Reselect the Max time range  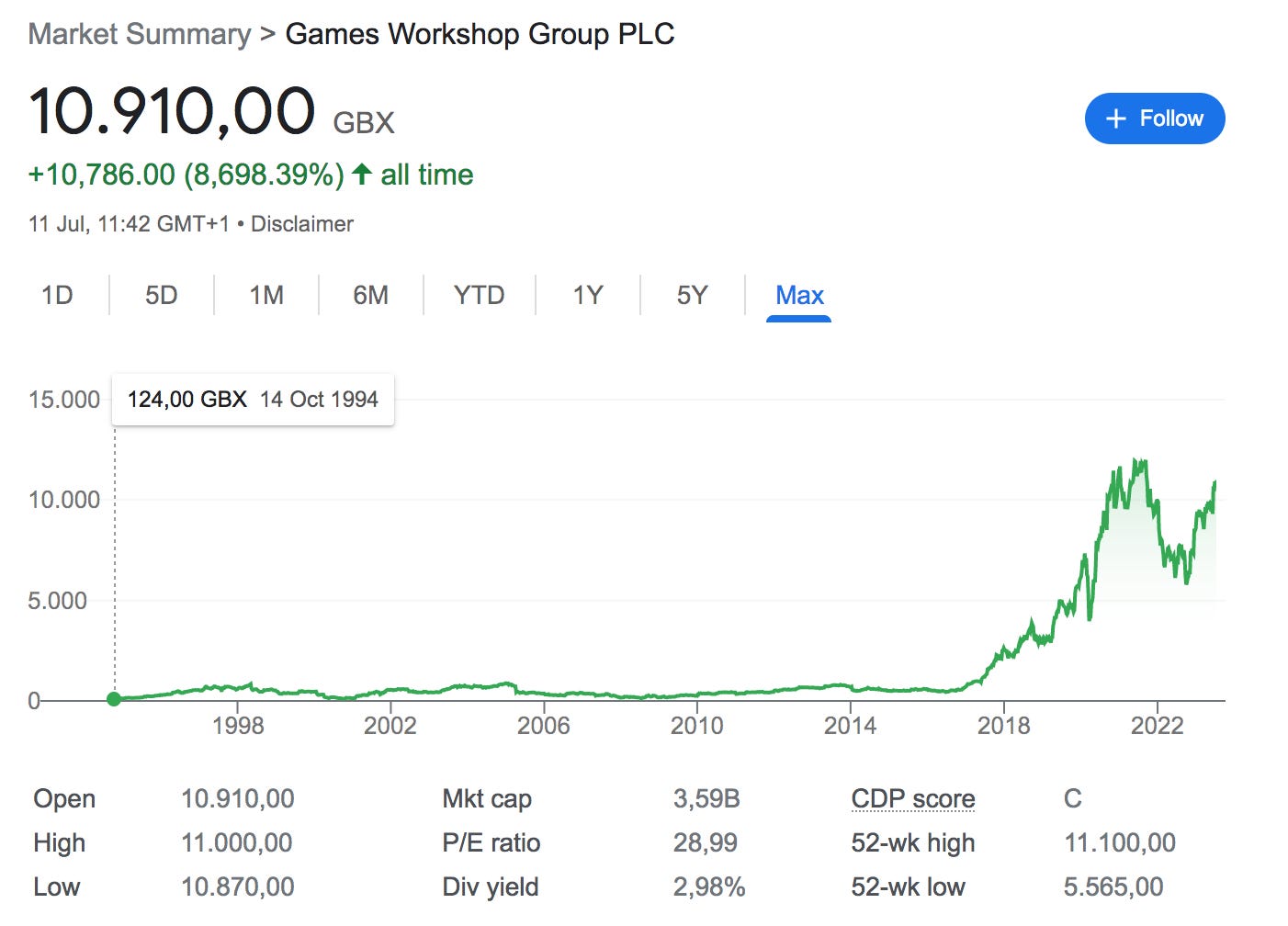pos(798,295)
